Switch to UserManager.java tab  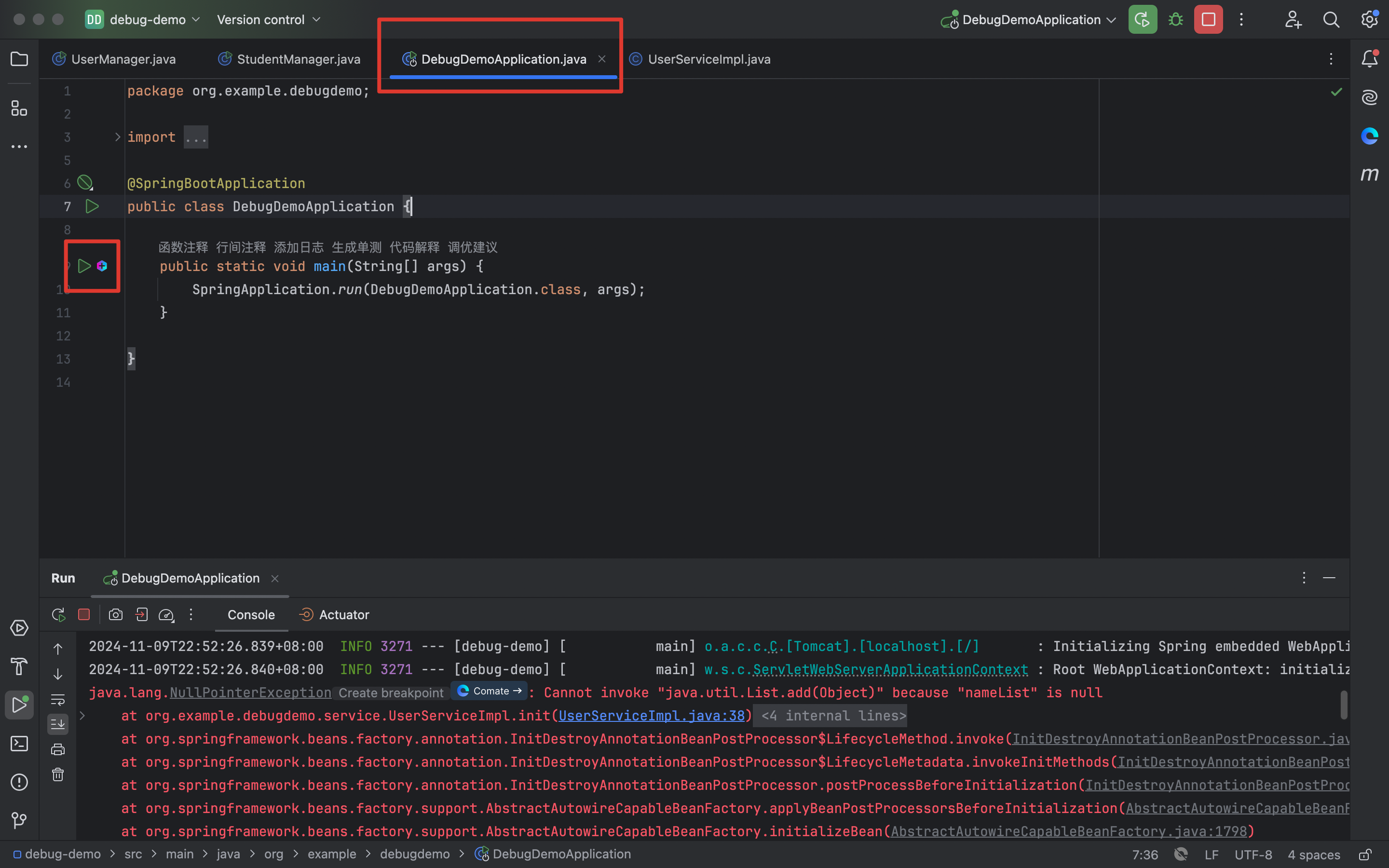(x=114, y=58)
